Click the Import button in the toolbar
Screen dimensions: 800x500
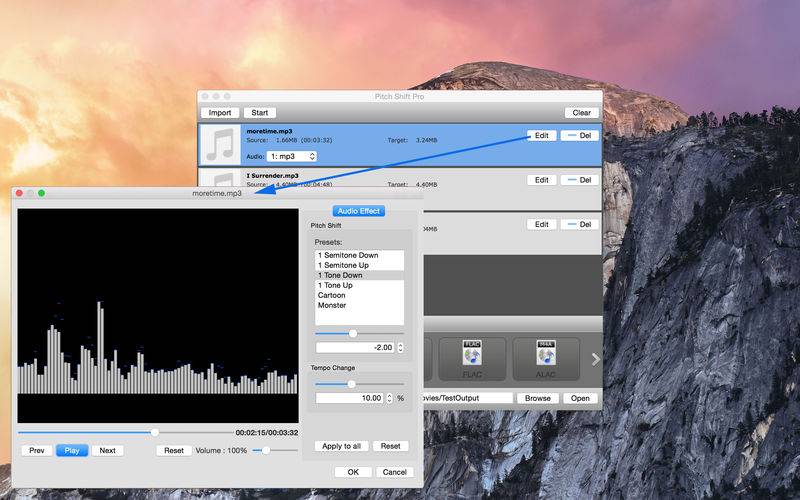(220, 113)
